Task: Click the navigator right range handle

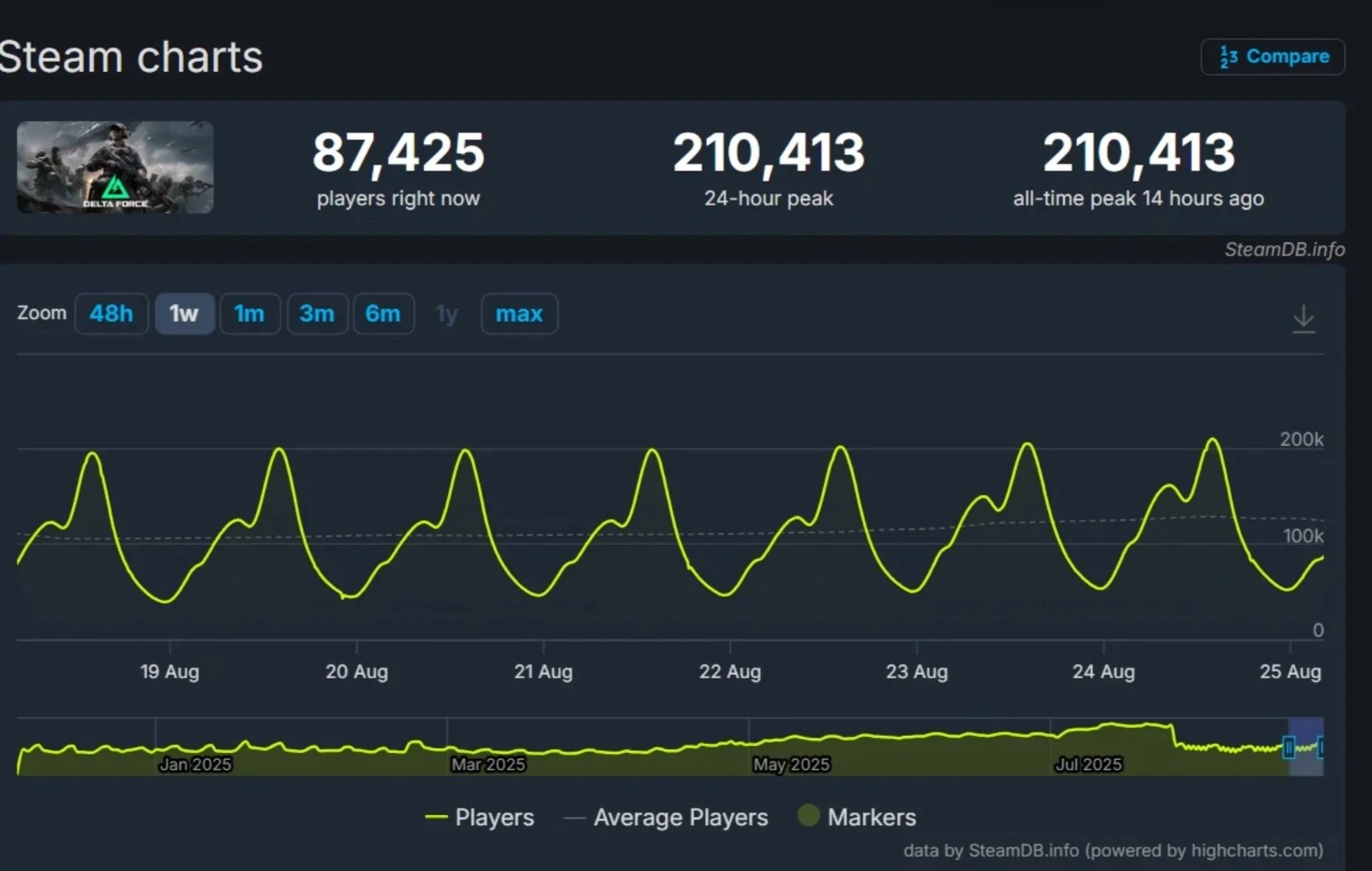Action: pos(1320,747)
